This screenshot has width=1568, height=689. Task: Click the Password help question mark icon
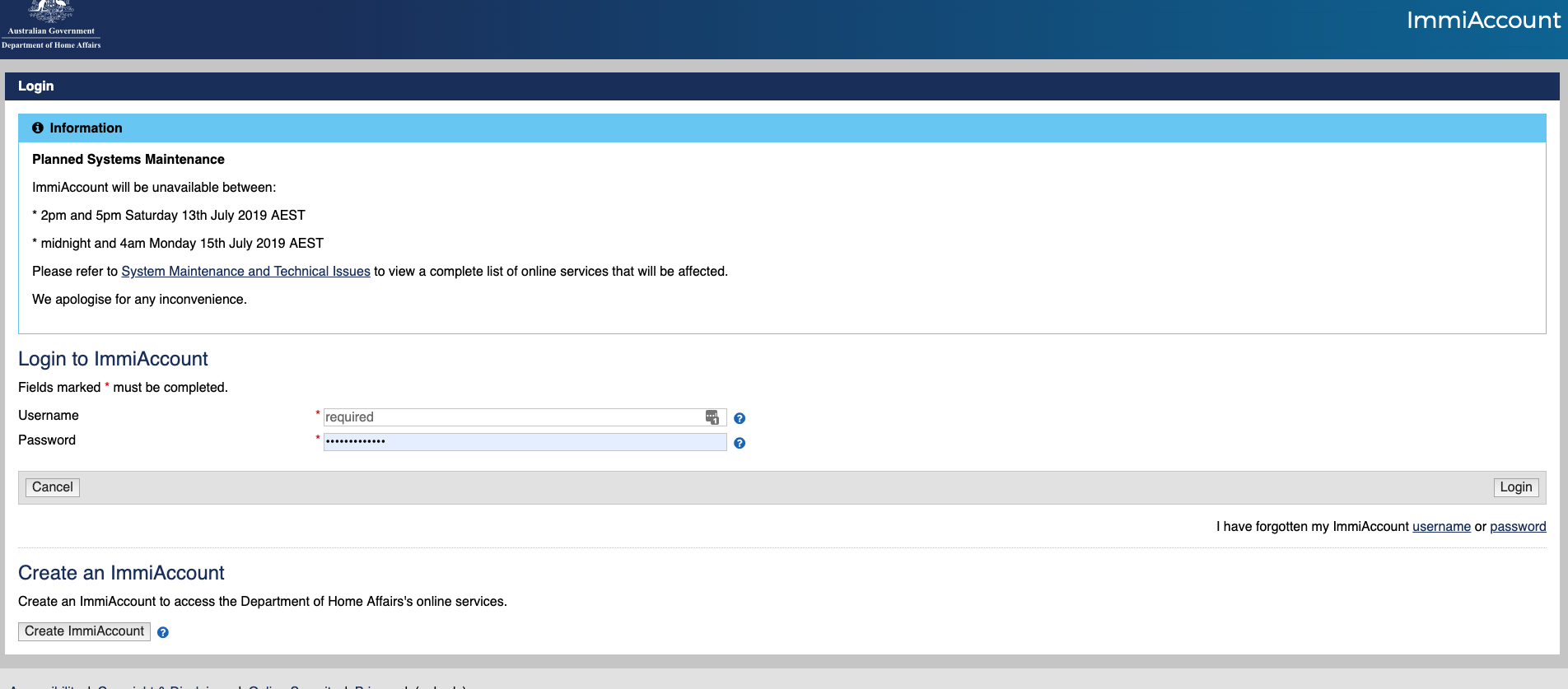point(740,443)
